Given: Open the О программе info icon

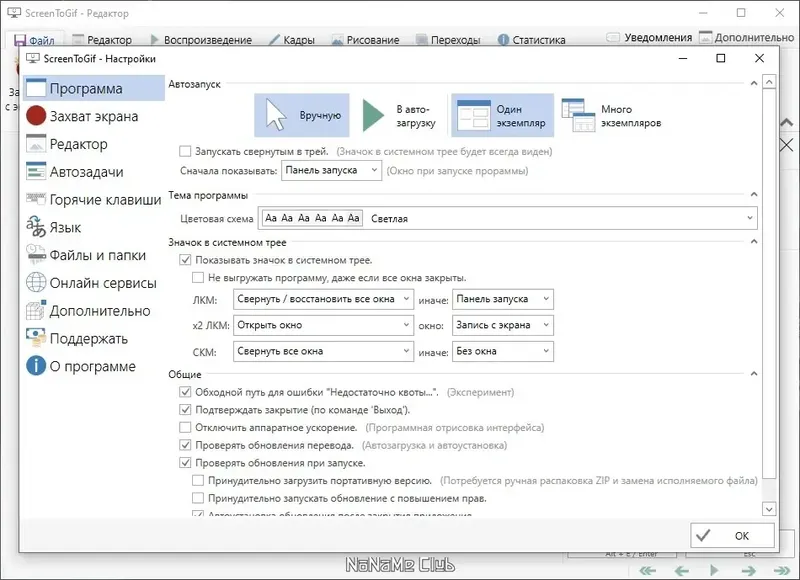Looking at the screenshot, I should pos(36,365).
